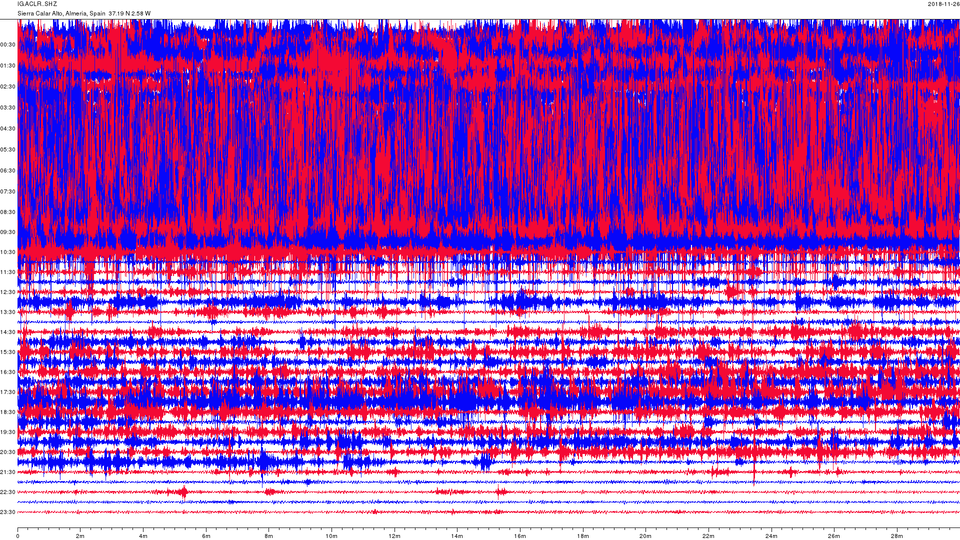This screenshot has height=540, width=960.
Task: Select the 05:30 time row label
Action: point(8,149)
